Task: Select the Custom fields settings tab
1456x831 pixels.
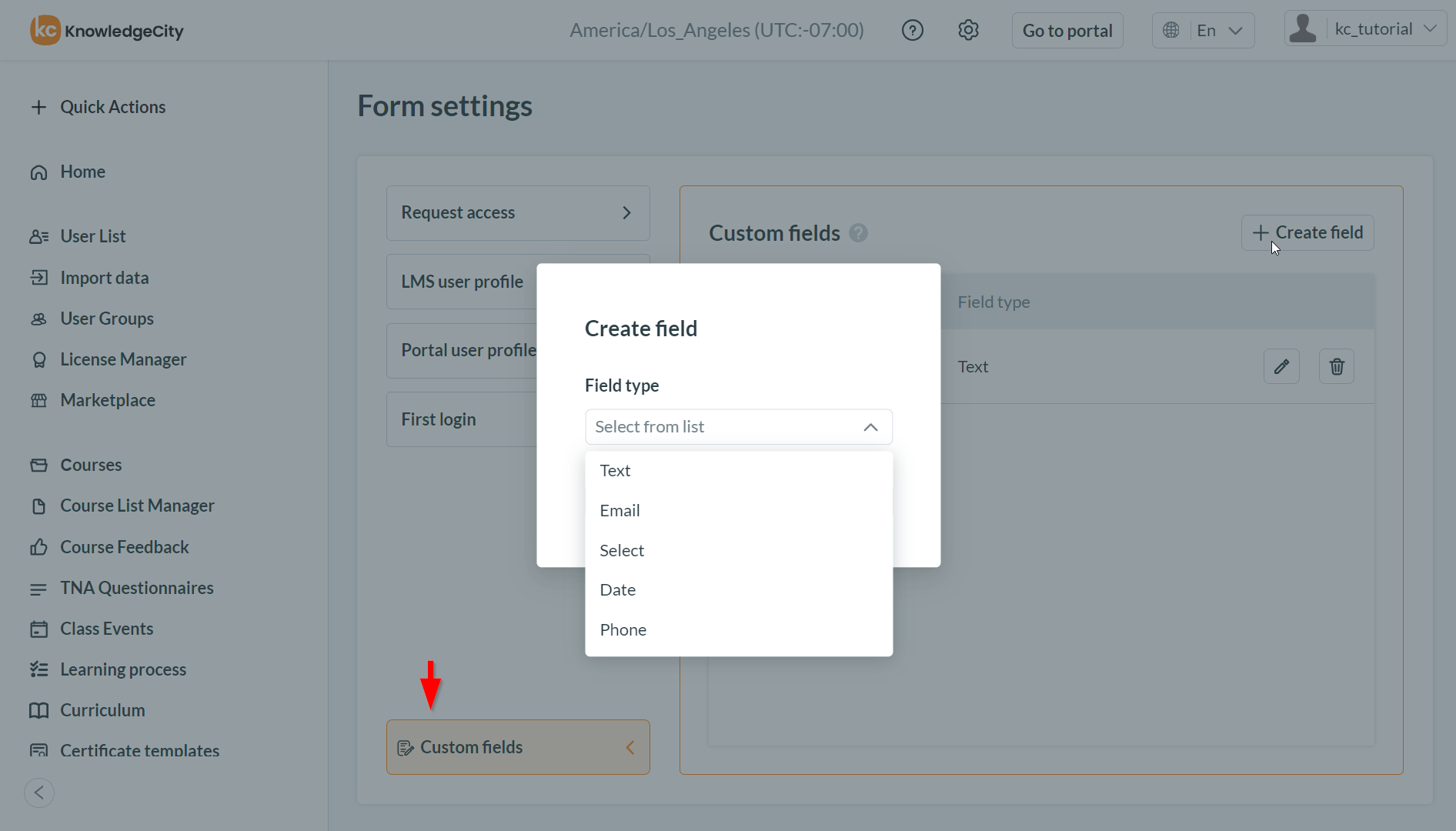Action: [518, 747]
